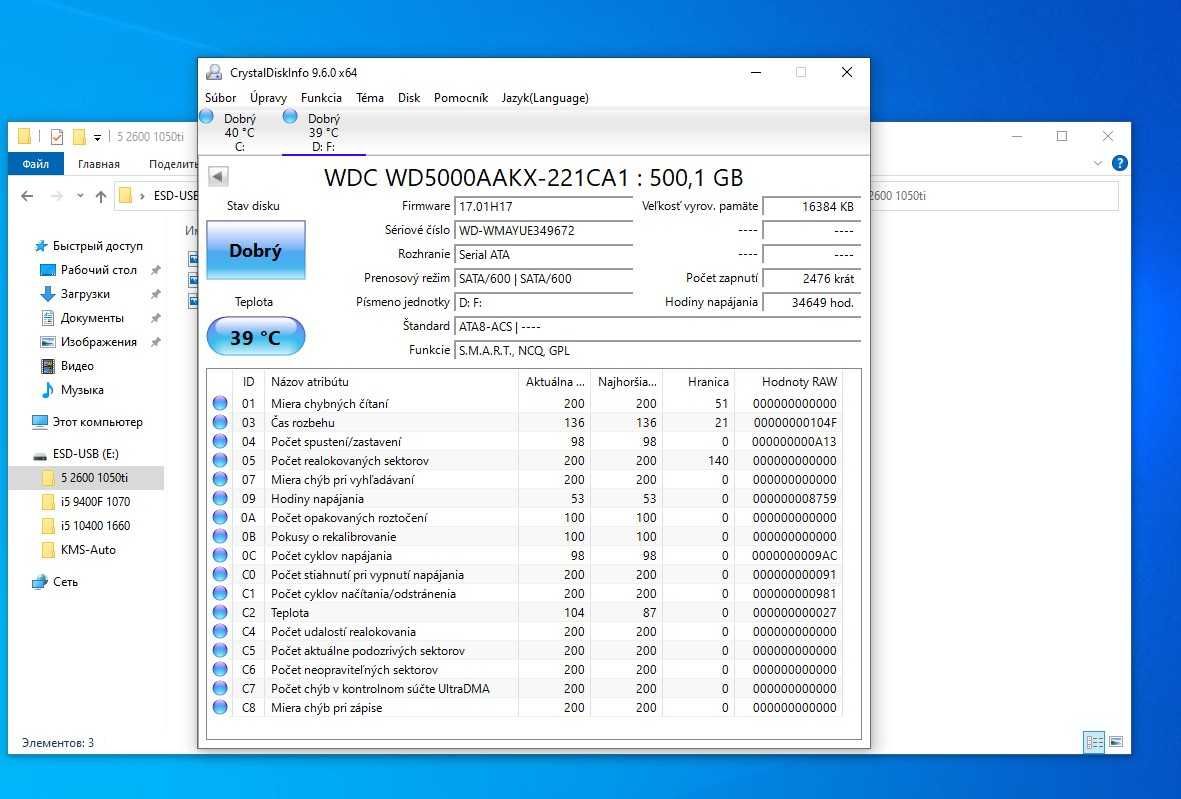Screen dimensions: 1181x799
Task: Open the Explorer quick access toolbar dropdown
Action: [97, 137]
